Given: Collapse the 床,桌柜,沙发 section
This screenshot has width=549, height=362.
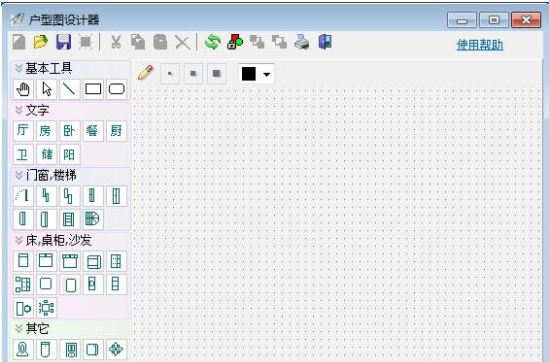Looking at the screenshot, I should (19, 240).
